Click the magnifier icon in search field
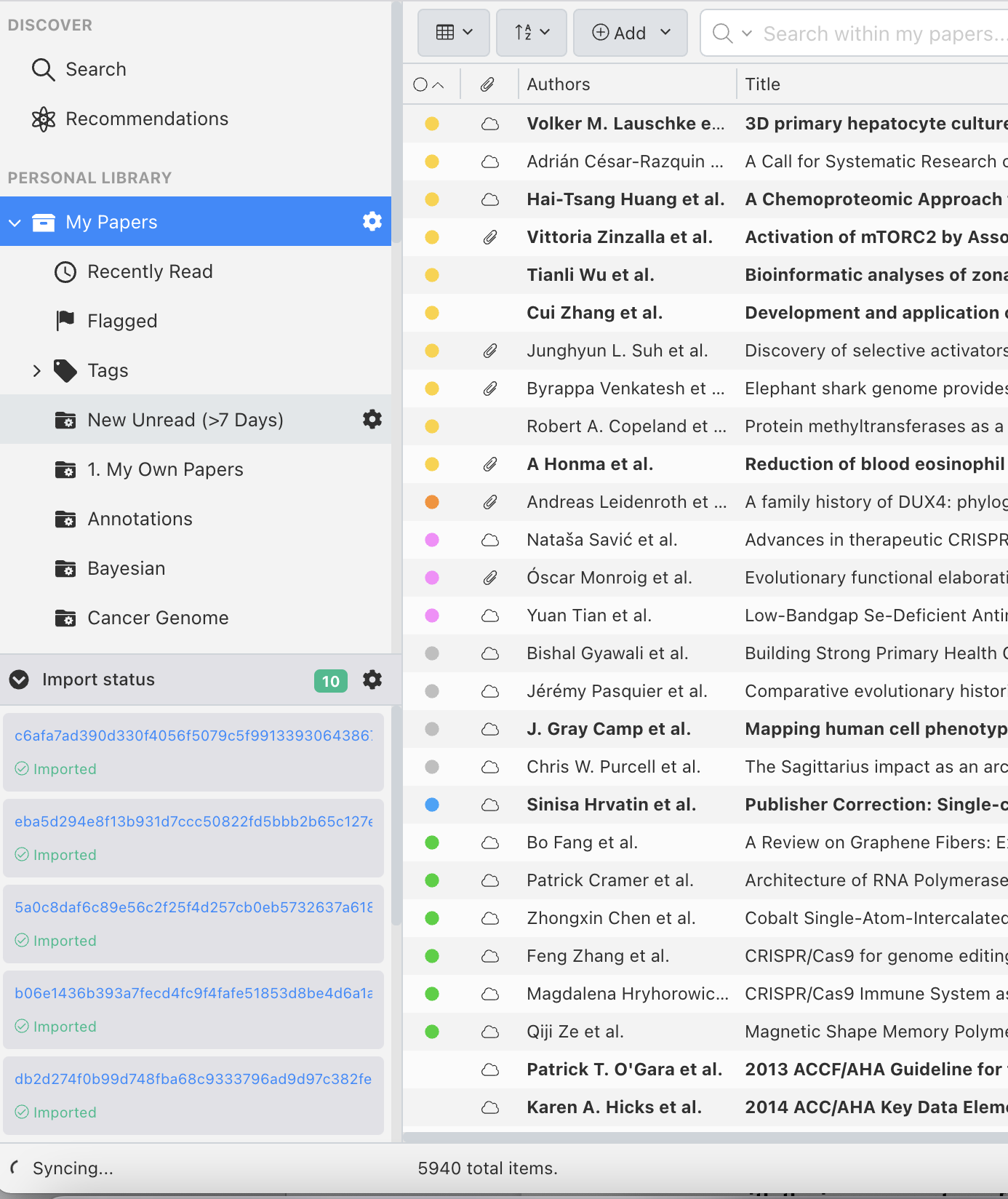The height and width of the screenshot is (1199, 1008). [721, 33]
